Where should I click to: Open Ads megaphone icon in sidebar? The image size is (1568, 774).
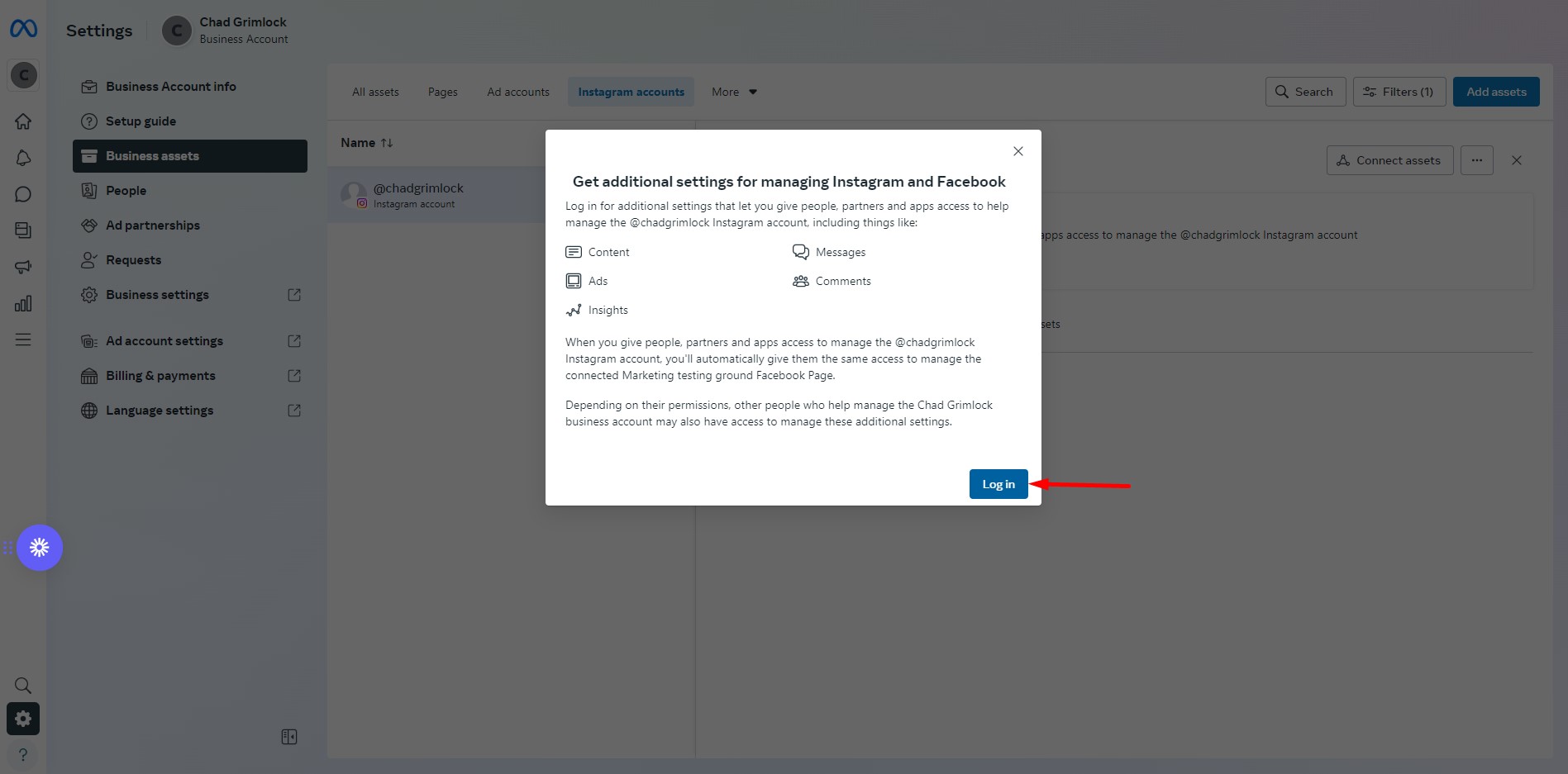pyautogui.click(x=23, y=267)
